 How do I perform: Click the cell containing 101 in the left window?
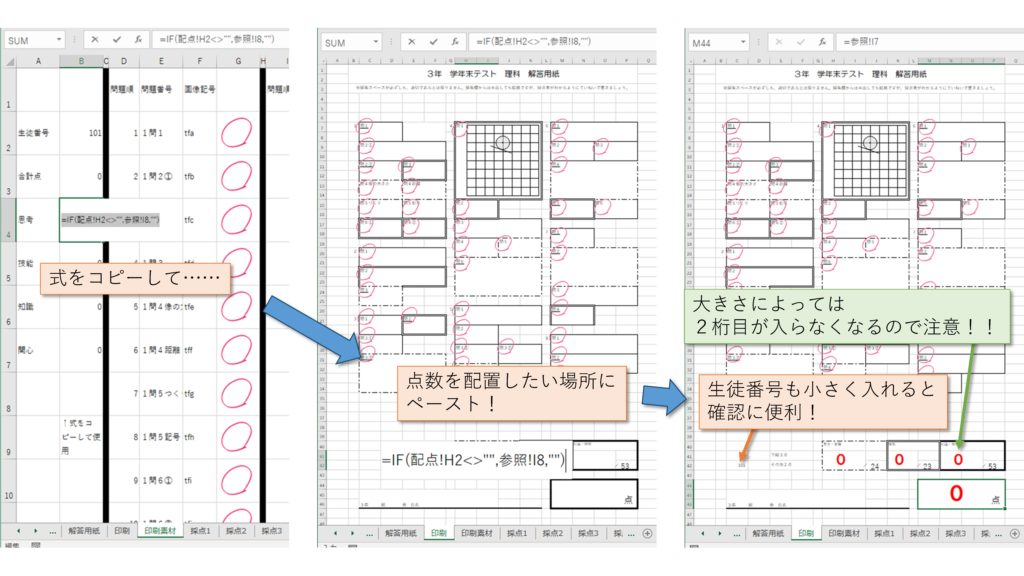pyautogui.click(x=81, y=133)
